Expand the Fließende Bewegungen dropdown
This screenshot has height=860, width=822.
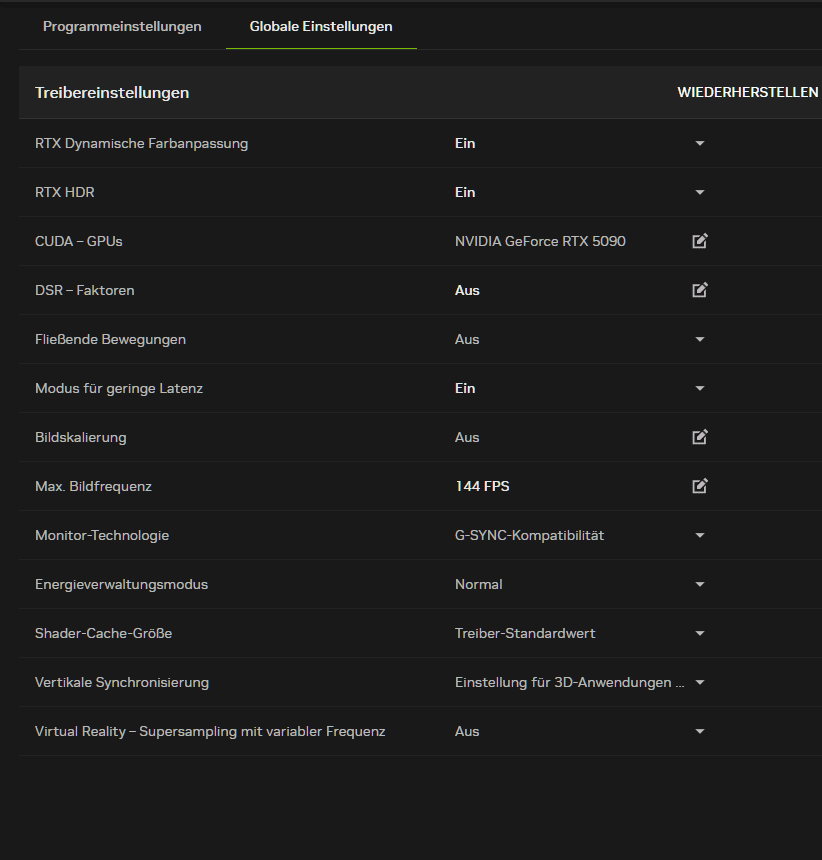(x=700, y=339)
